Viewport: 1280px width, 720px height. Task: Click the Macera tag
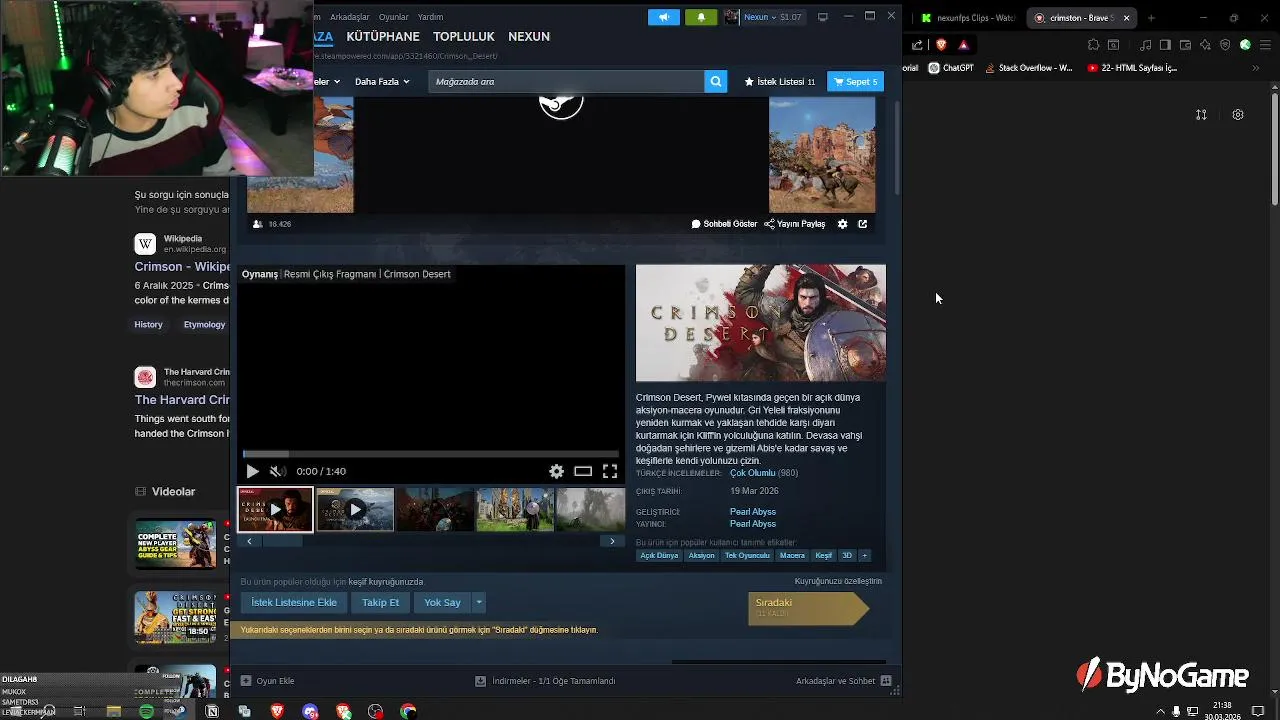tap(792, 555)
